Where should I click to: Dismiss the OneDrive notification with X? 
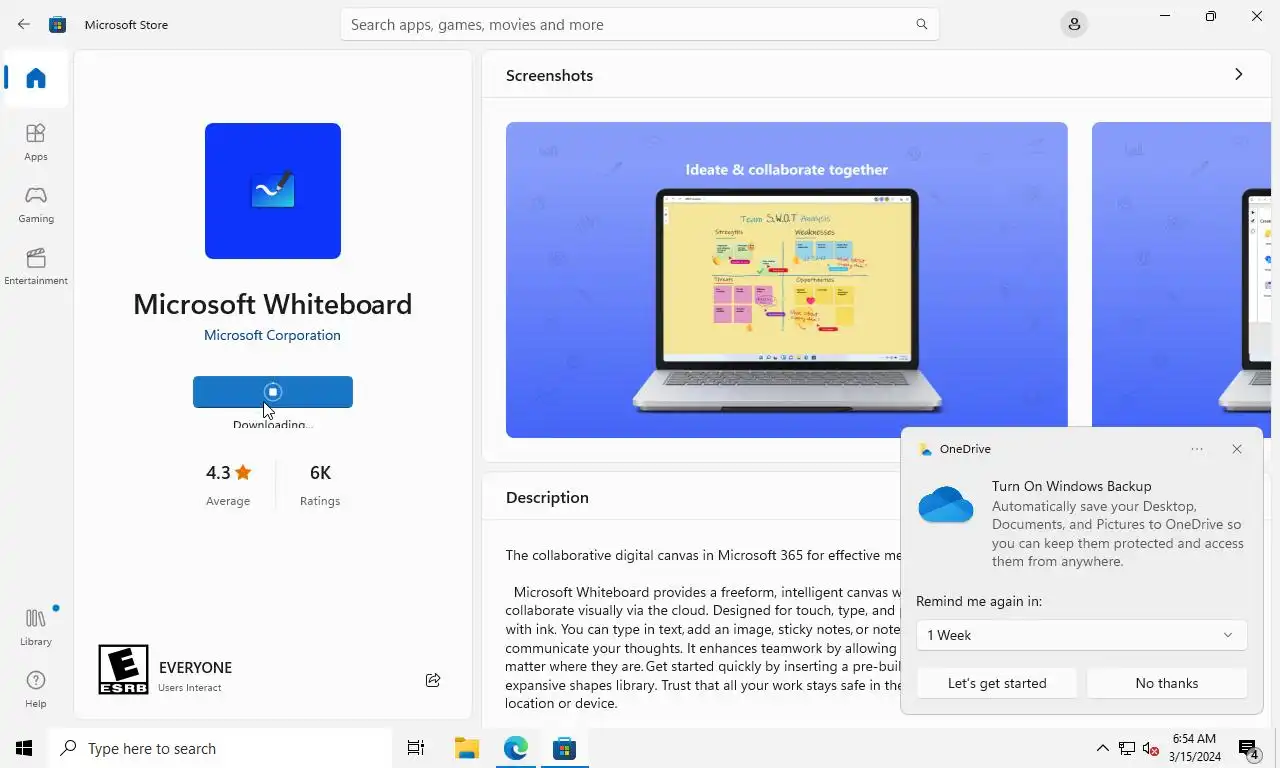1237,449
